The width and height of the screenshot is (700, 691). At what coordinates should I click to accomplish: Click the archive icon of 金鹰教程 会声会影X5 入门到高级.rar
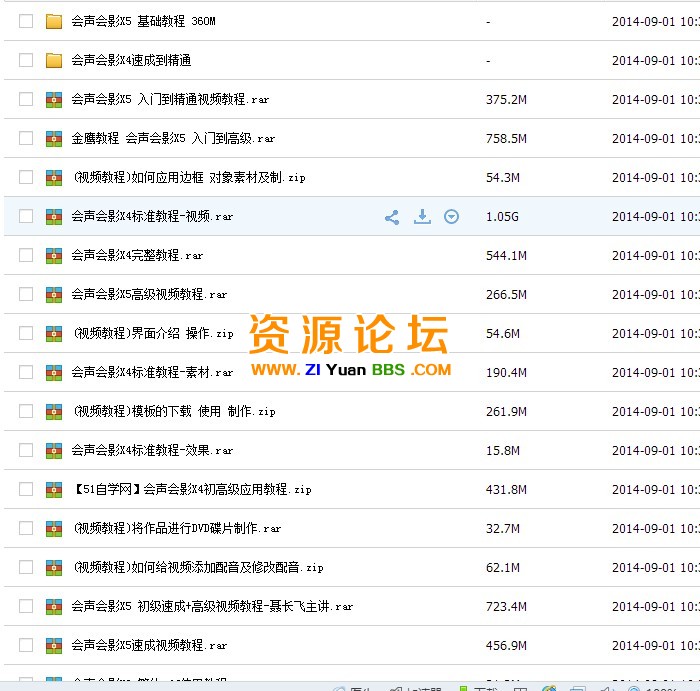(54, 138)
